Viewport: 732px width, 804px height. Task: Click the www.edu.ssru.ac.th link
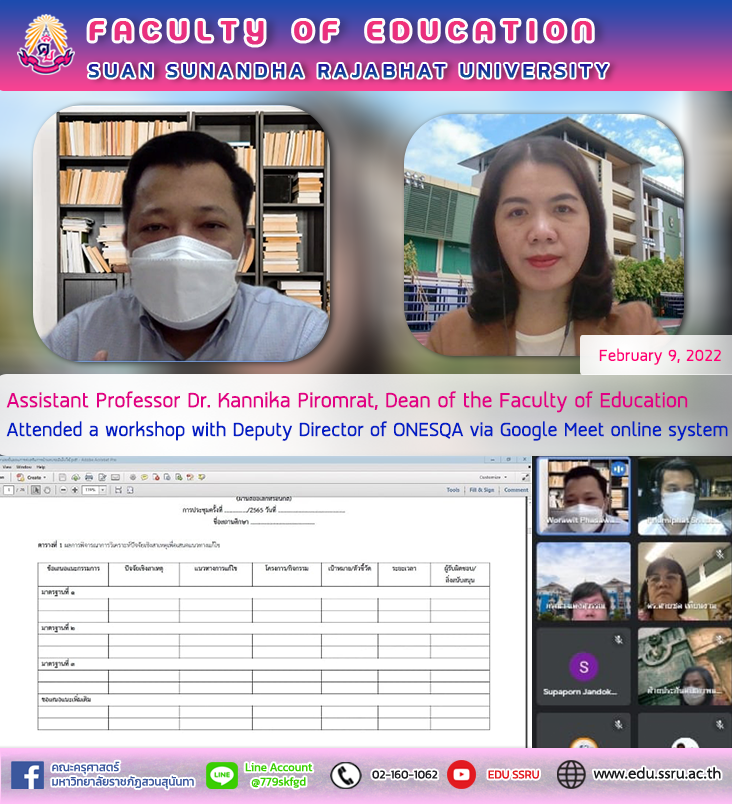[x=656, y=774]
